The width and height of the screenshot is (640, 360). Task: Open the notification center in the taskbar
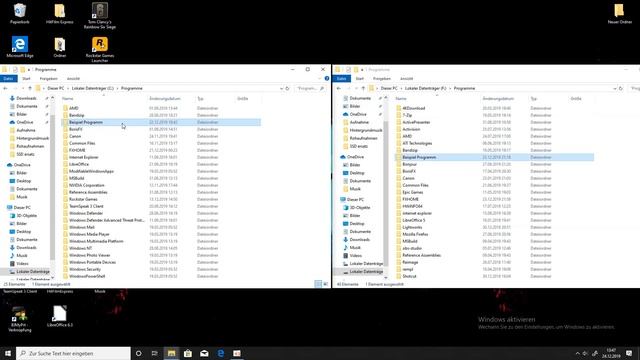point(629,353)
